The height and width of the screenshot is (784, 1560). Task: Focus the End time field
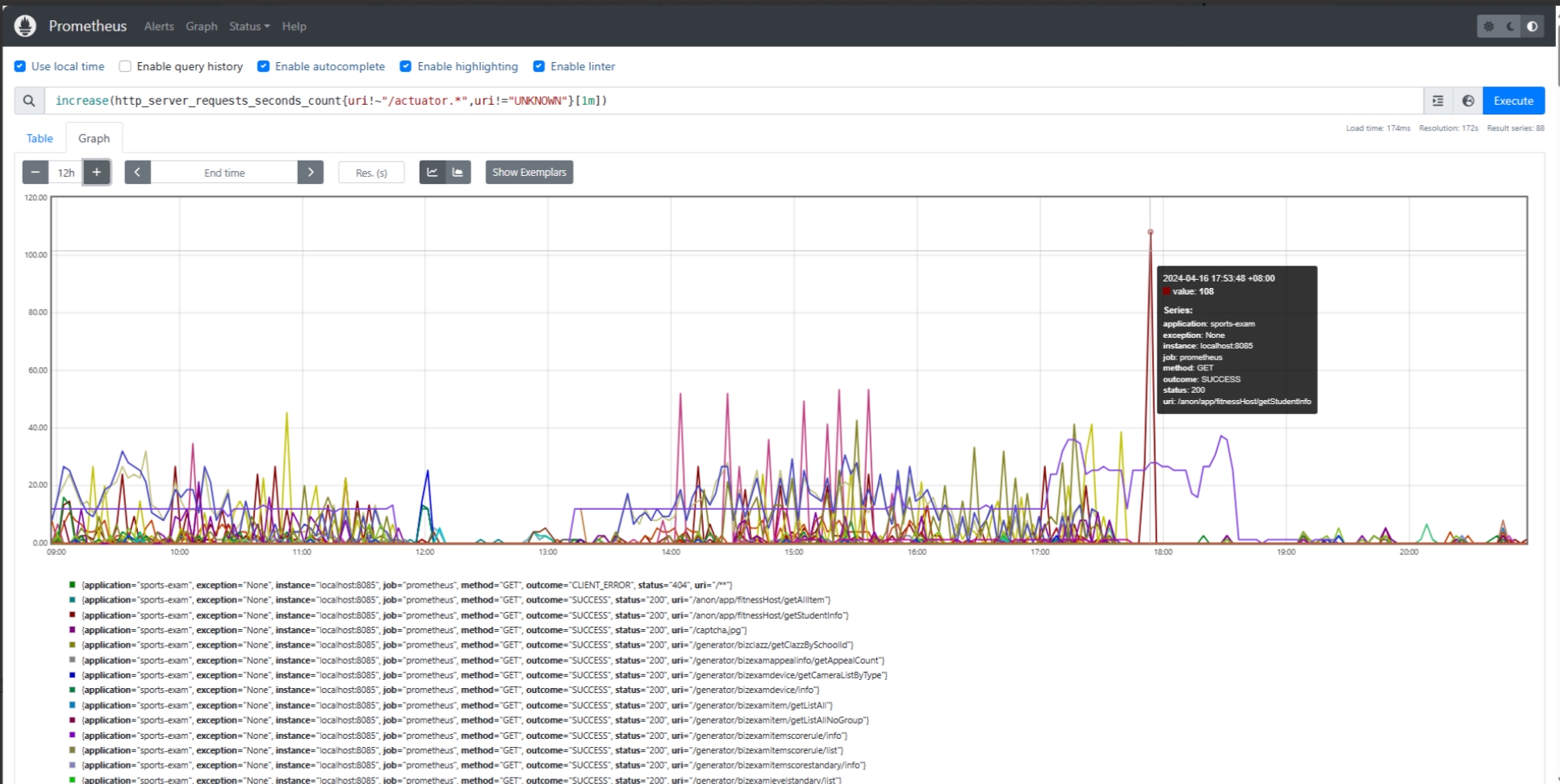(224, 172)
